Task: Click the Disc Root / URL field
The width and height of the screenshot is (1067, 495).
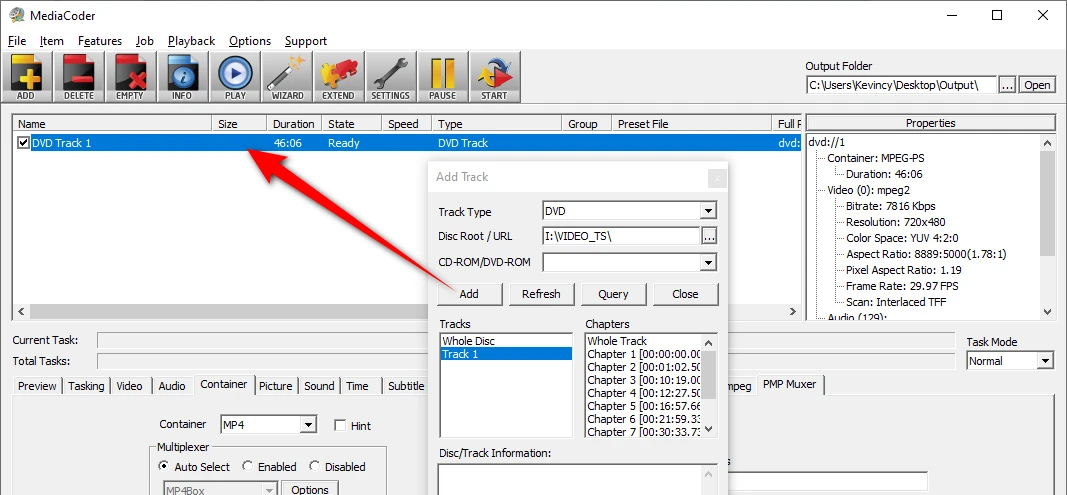Action: click(621, 236)
